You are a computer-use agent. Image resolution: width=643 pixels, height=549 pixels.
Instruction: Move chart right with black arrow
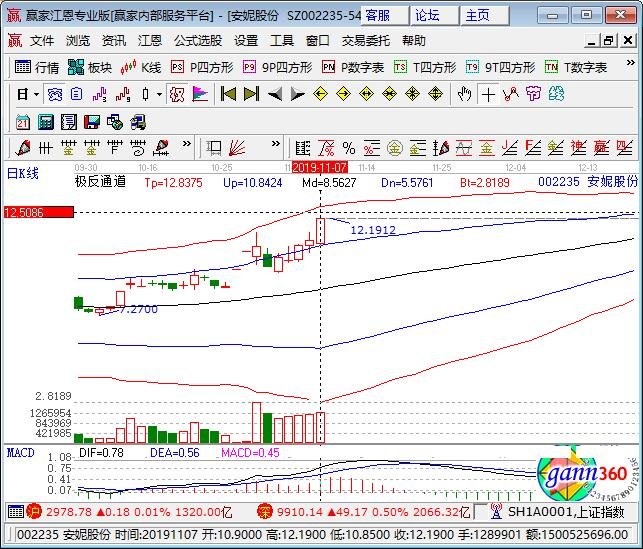[298, 95]
